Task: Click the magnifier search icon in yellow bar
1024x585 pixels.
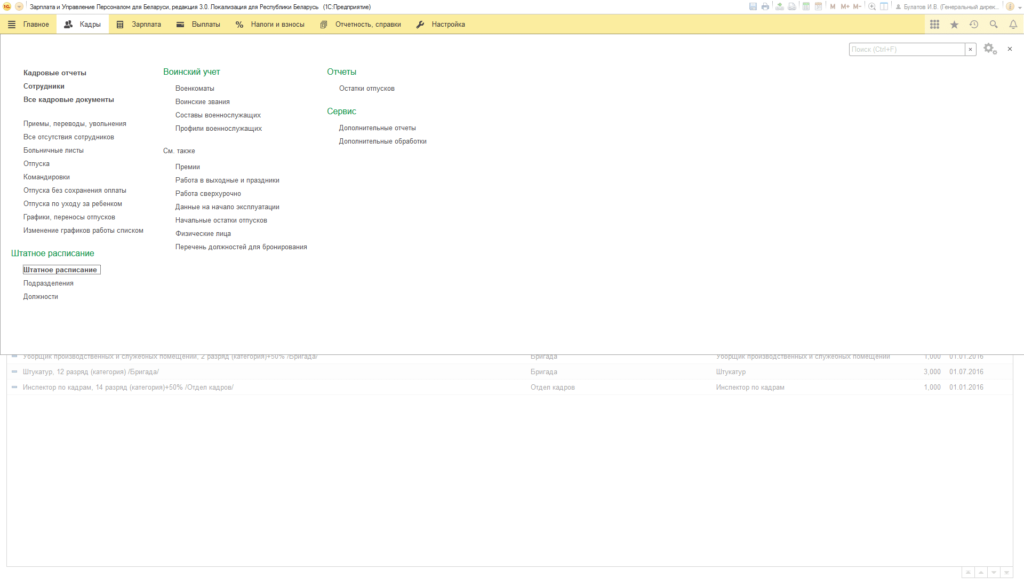Action: [993, 24]
